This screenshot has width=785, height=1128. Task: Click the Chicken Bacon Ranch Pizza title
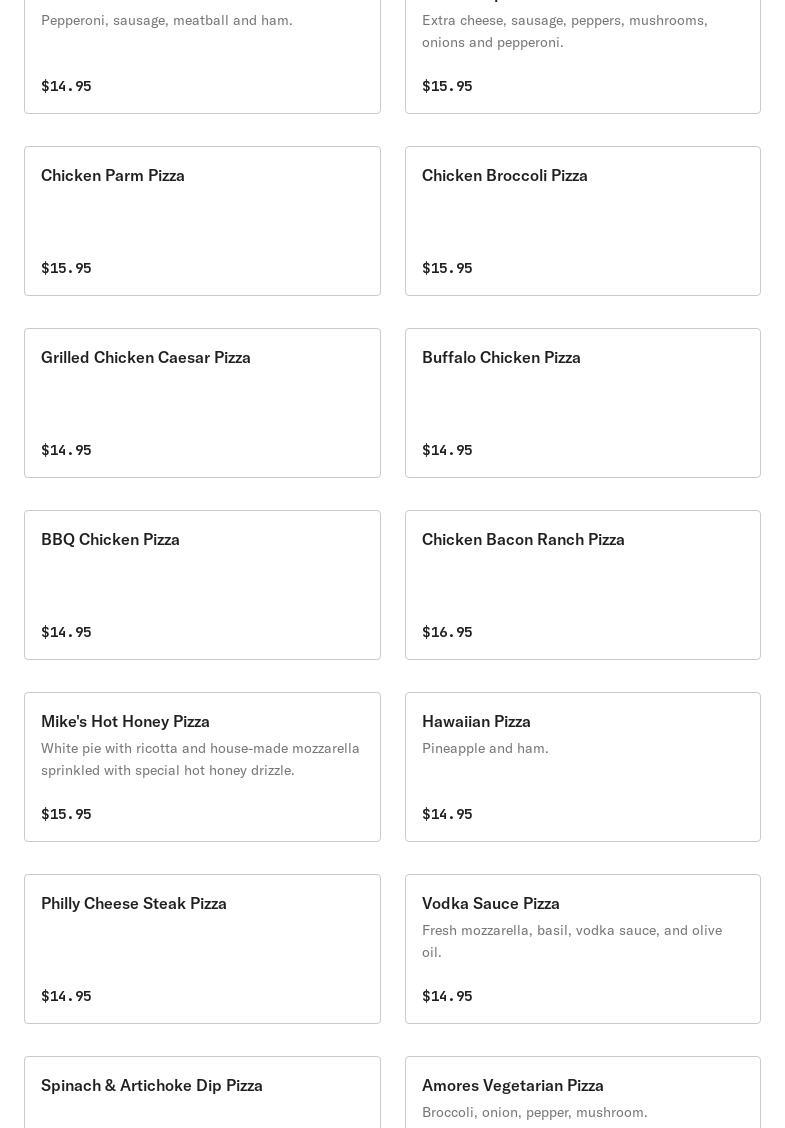click(523, 540)
